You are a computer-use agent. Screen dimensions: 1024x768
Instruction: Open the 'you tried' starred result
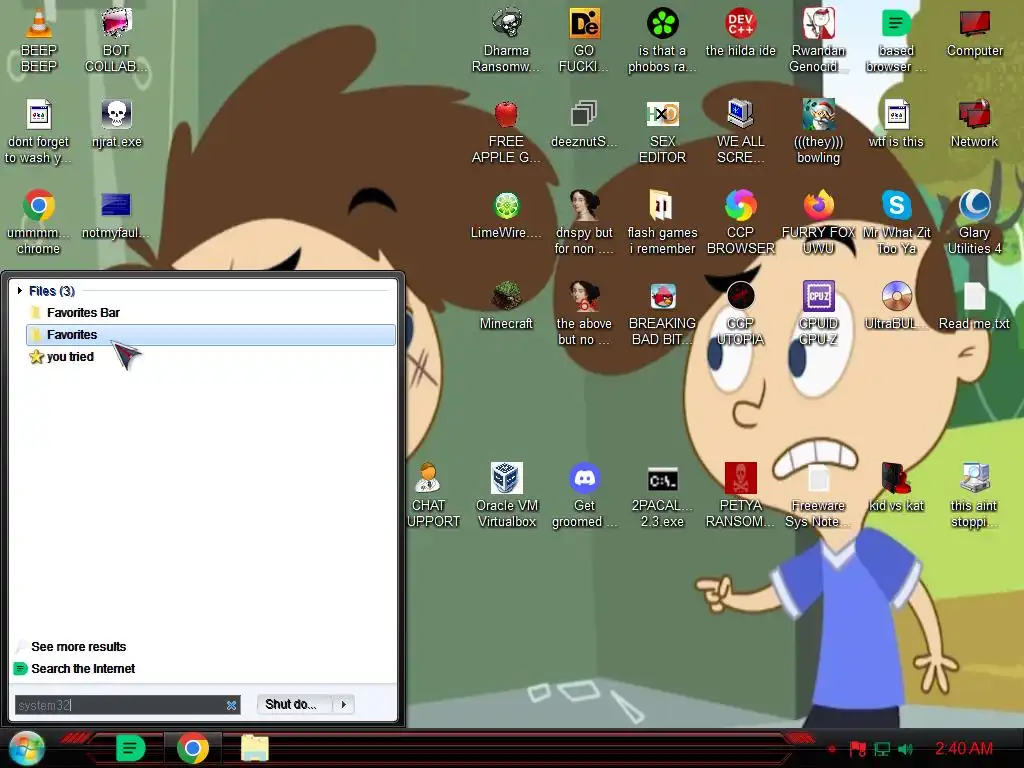pos(210,357)
